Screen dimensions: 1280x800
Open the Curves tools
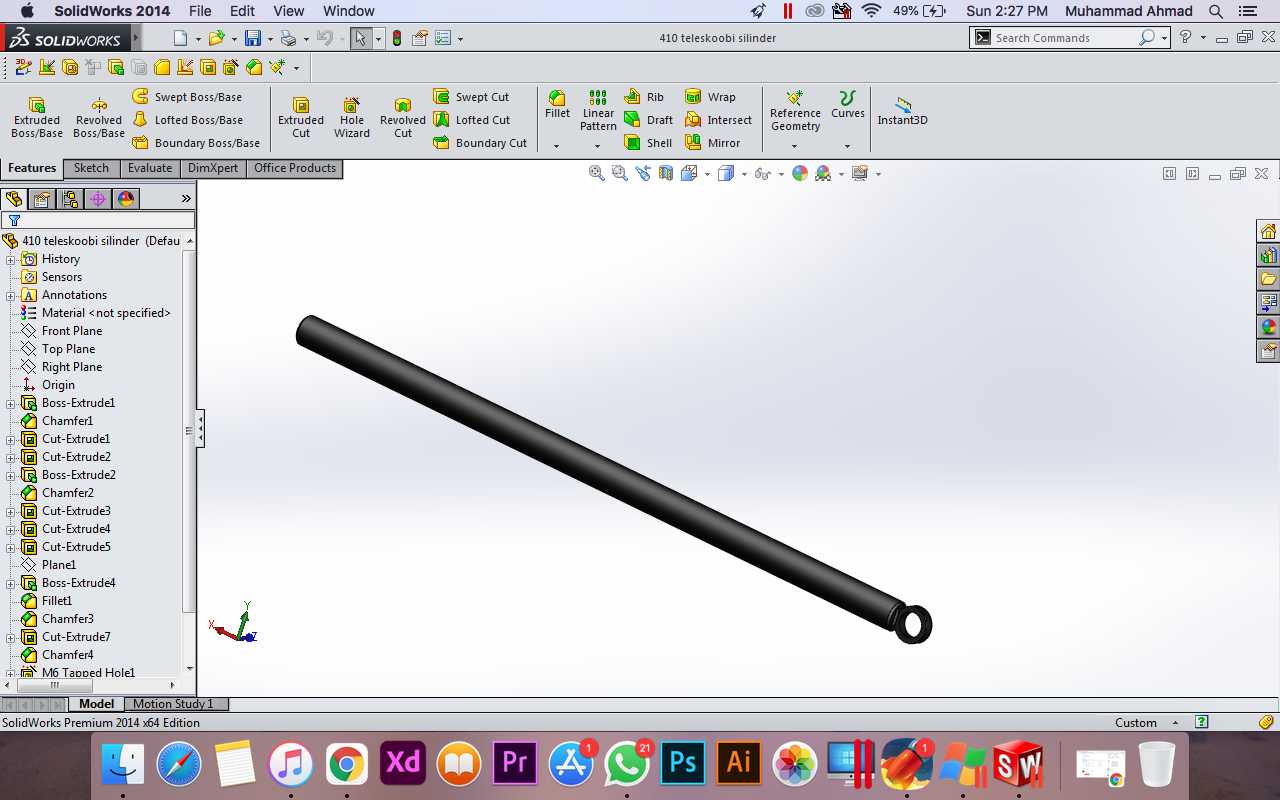coord(847,105)
